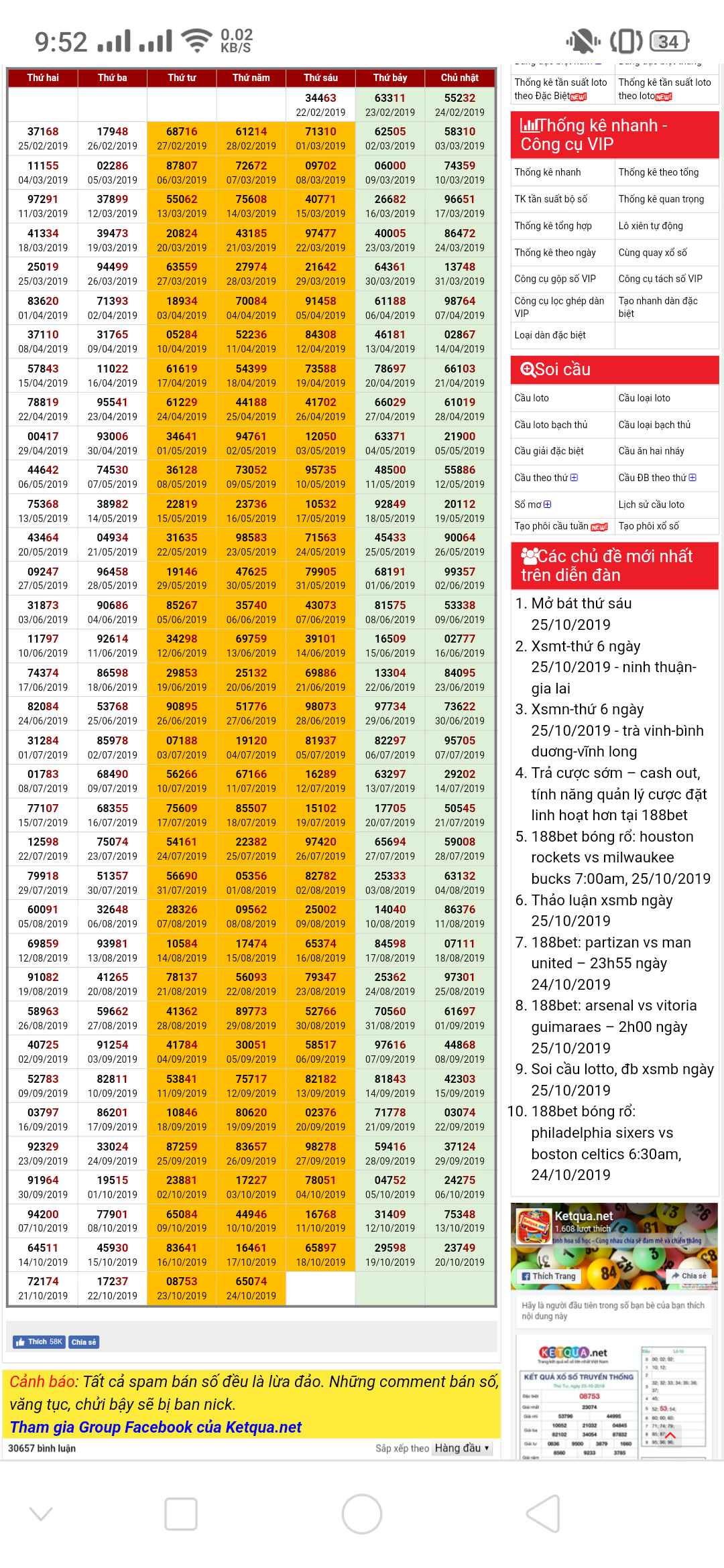Click the magnifier icon in 'Soi cầu' header
This screenshot has height=1568, width=724.
tap(528, 369)
